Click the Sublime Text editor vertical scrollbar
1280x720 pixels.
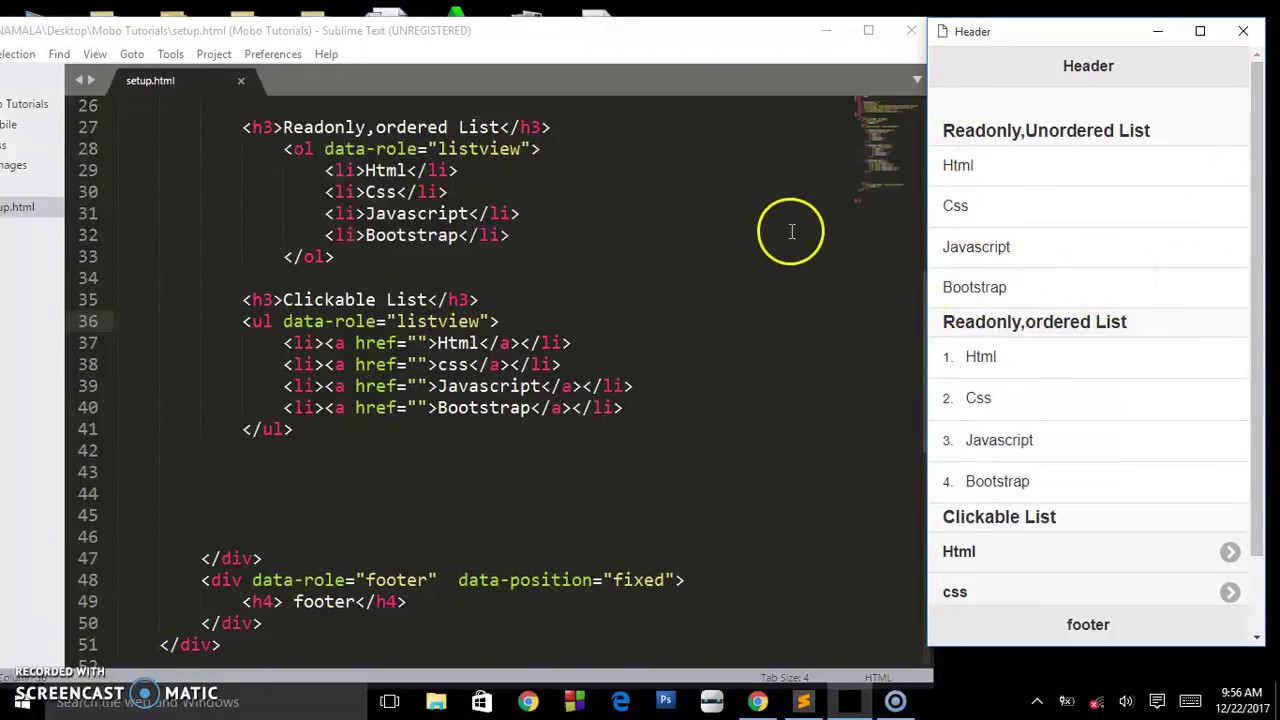pyautogui.click(x=925, y=360)
